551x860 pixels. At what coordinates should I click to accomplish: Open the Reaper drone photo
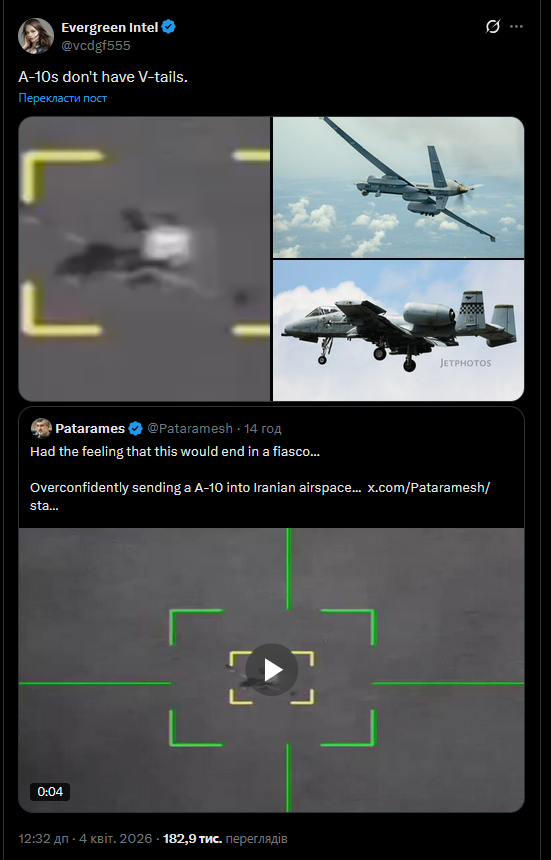coord(399,187)
